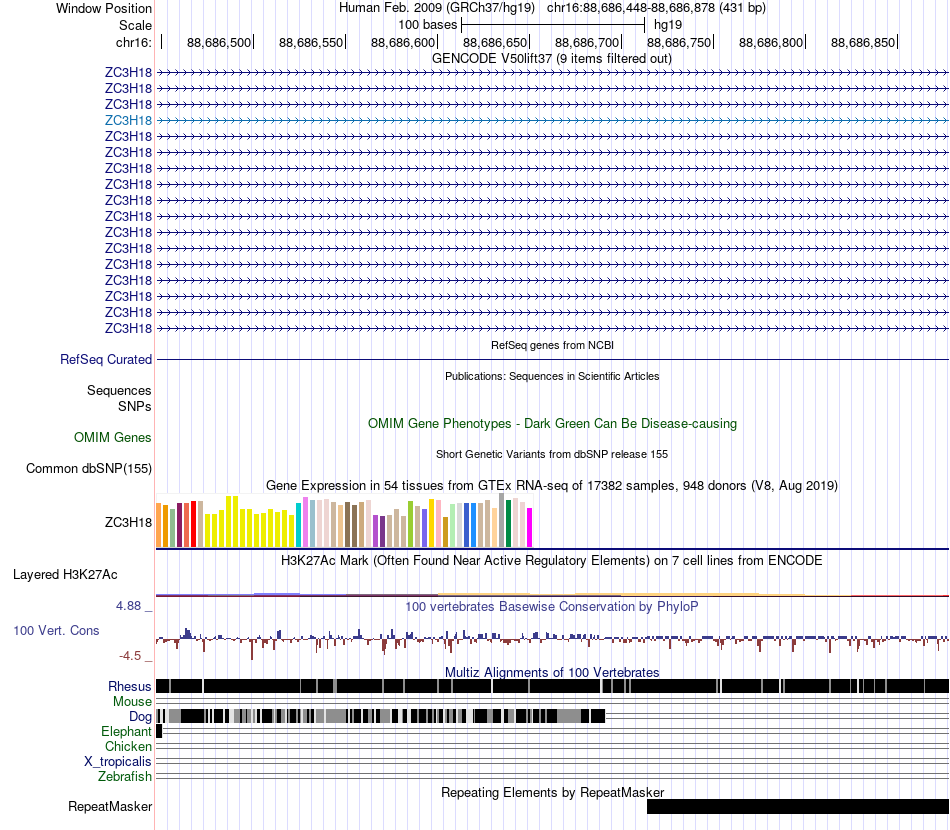The image size is (950, 830).
Task: Click the Dog species label
Action: (x=140, y=717)
